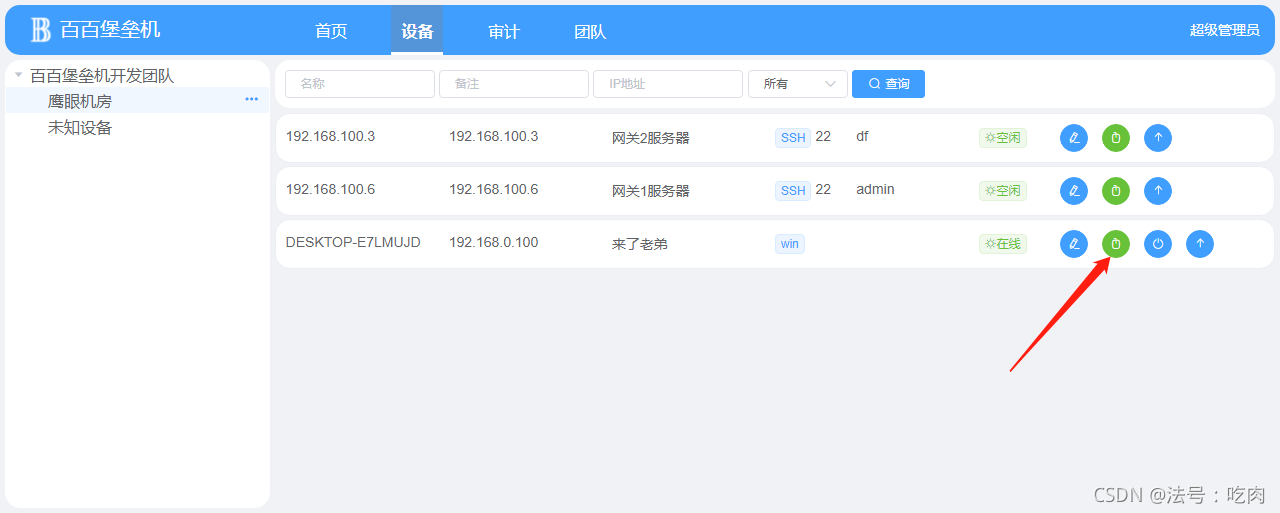Click the SSH tag in 网关2服务器 row
Image resolution: width=1280 pixels, height=513 pixels.
(x=793, y=138)
